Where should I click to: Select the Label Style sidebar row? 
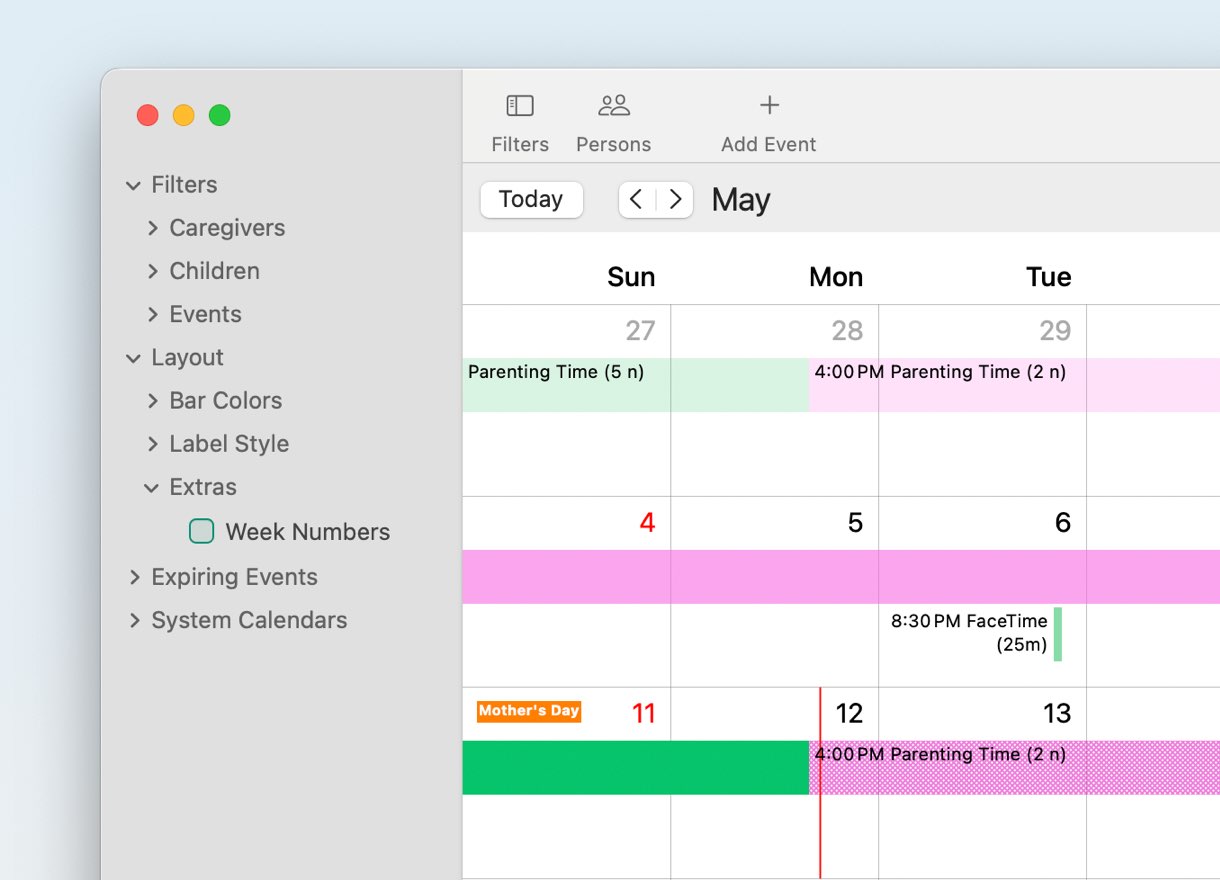click(x=229, y=444)
